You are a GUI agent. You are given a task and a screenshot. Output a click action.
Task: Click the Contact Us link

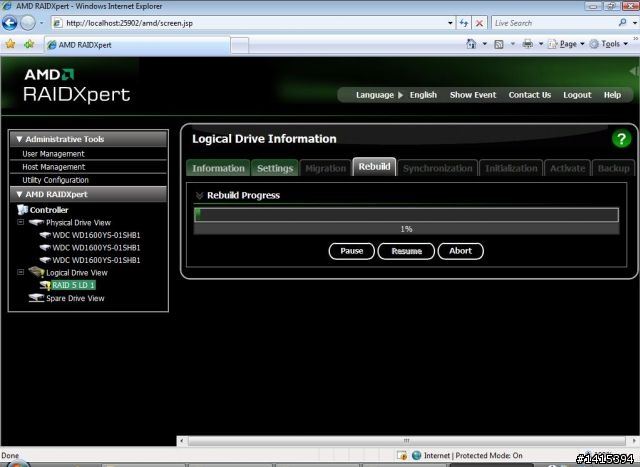(529, 95)
